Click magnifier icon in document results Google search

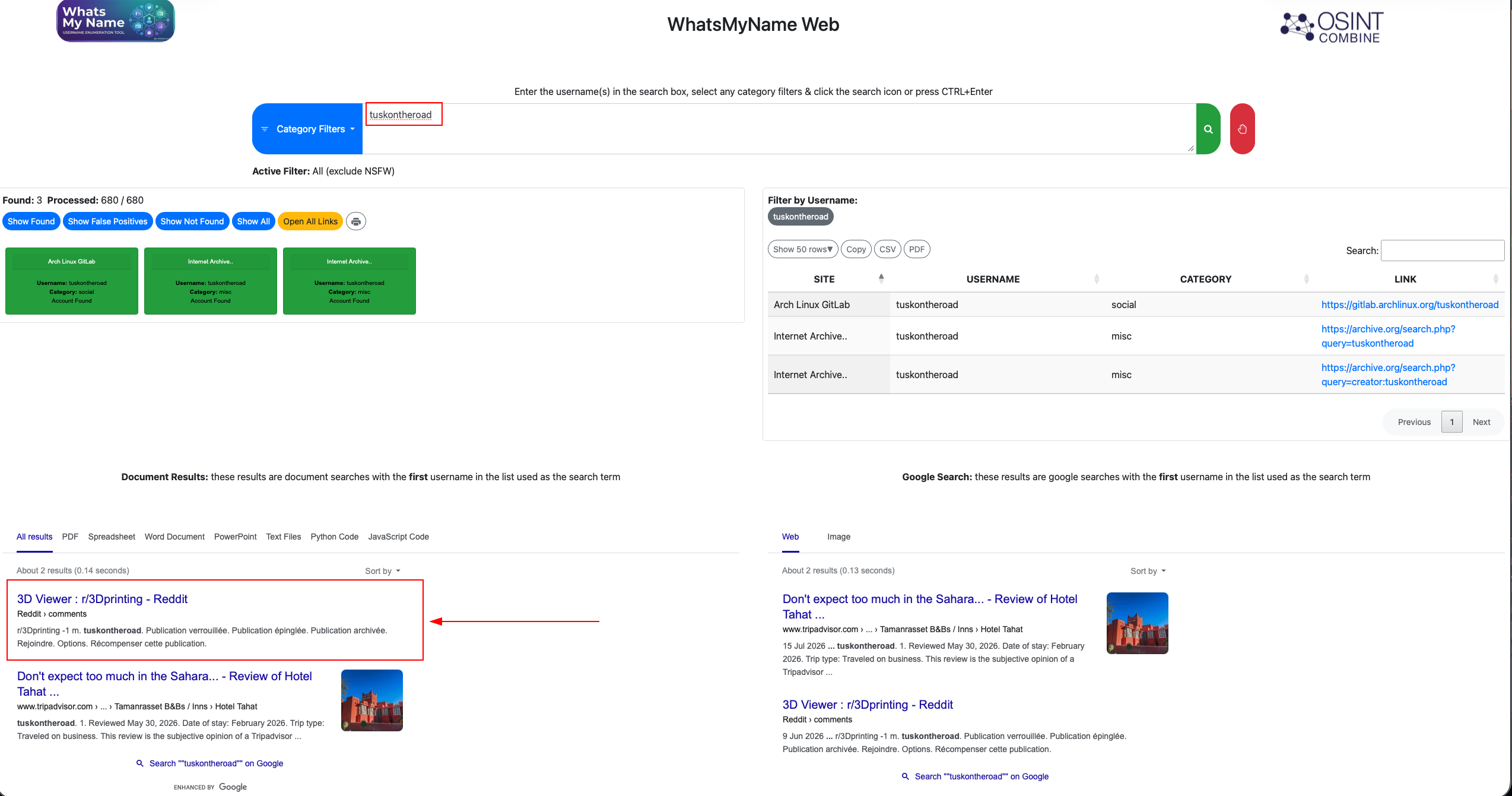(140, 763)
